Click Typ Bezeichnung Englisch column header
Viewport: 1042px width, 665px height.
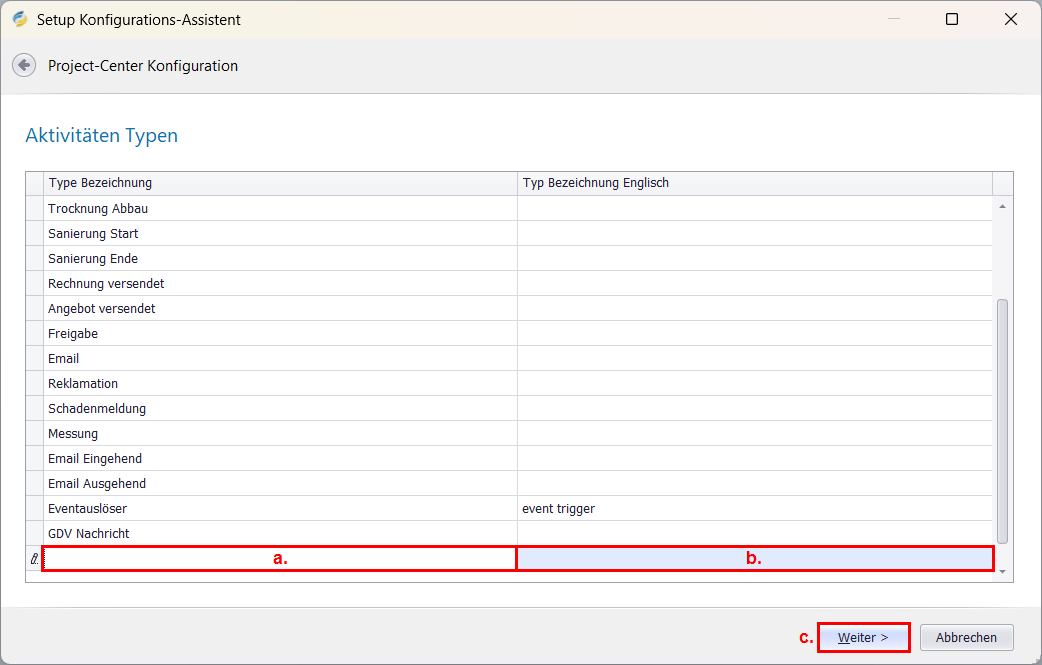coord(754,183)
